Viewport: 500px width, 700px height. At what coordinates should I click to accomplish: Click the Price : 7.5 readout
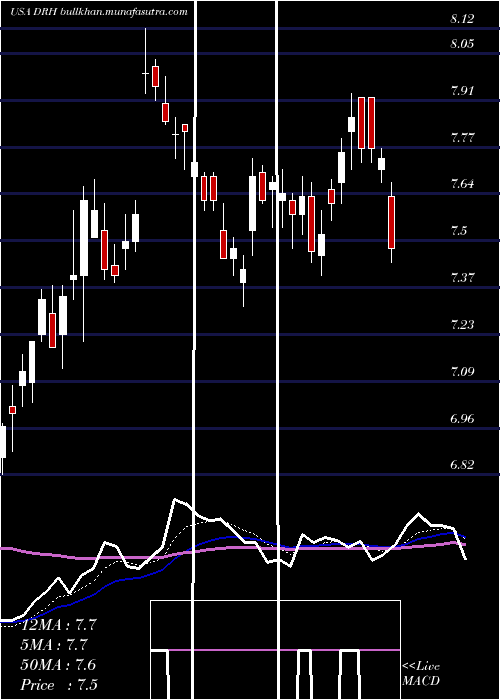click(x=59, y=685)
